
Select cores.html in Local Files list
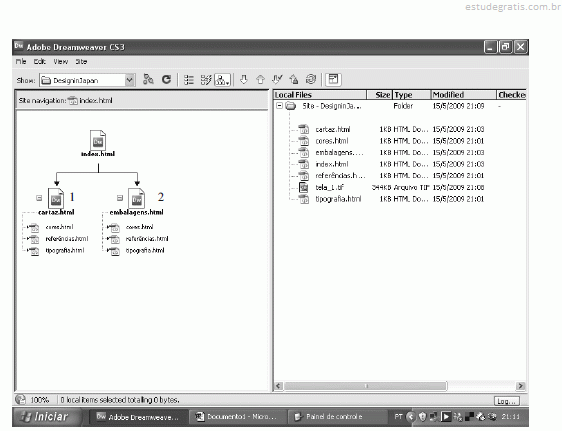tap(332, 141)
